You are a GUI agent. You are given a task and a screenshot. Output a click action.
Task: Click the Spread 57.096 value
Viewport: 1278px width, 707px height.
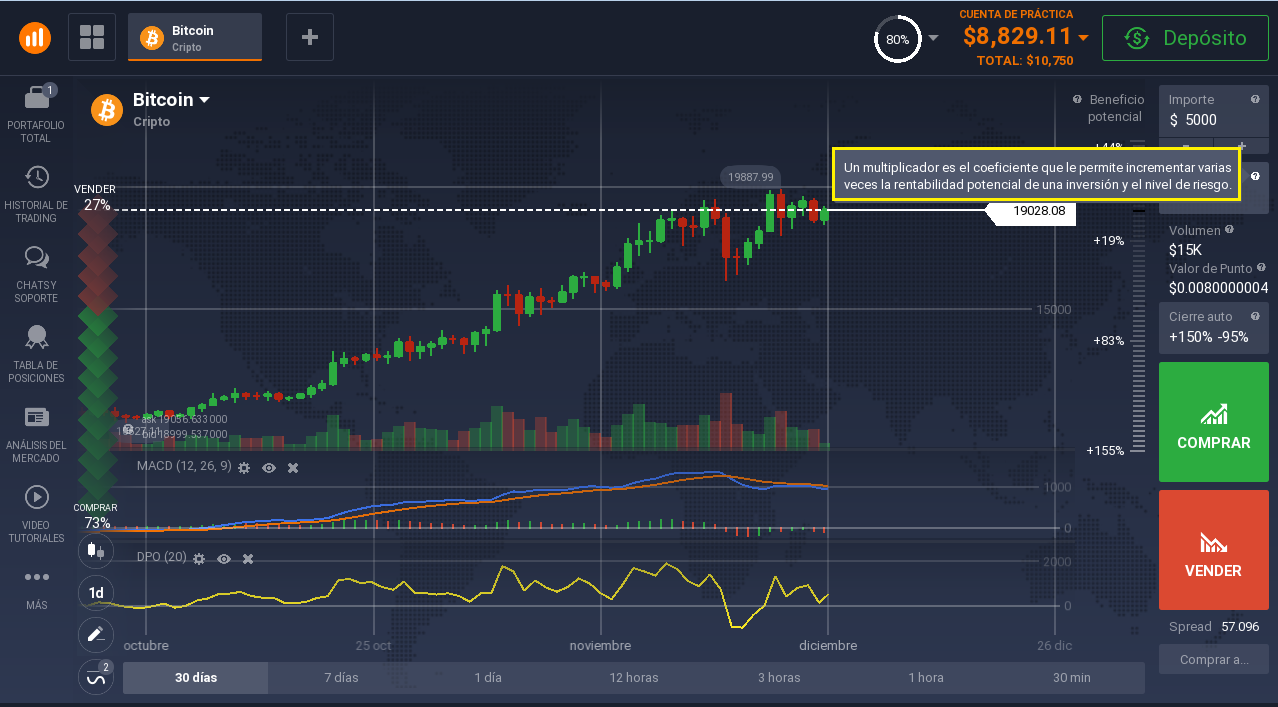point(1240,627)
